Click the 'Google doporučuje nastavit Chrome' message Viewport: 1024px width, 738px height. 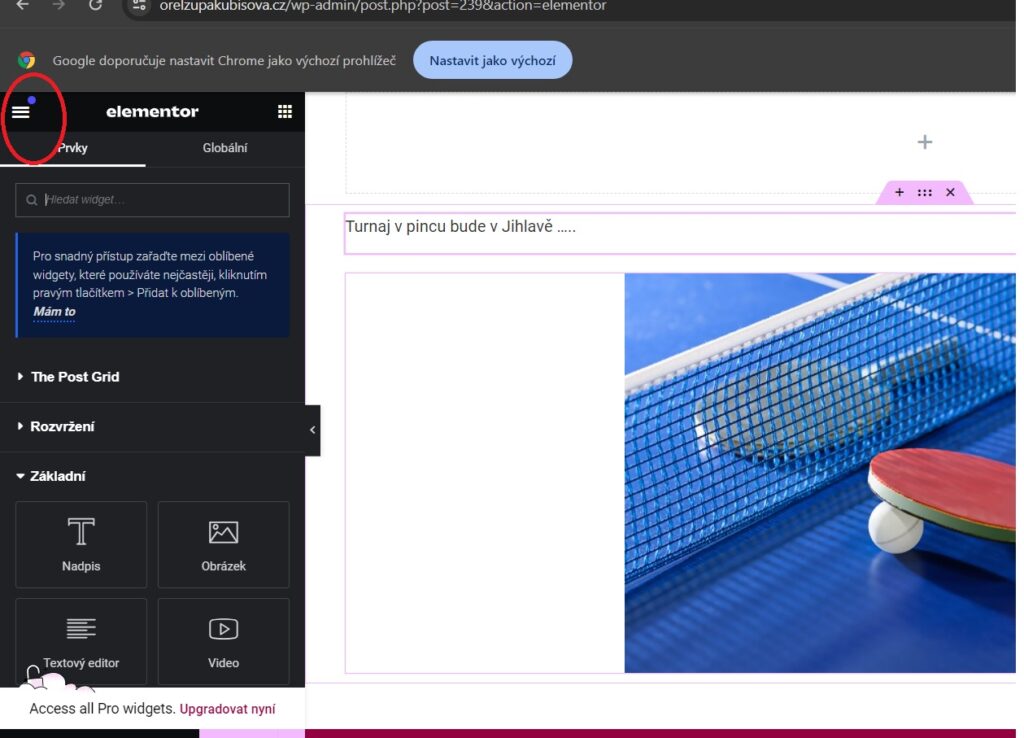pyautogui.click(x=224, y=61)
